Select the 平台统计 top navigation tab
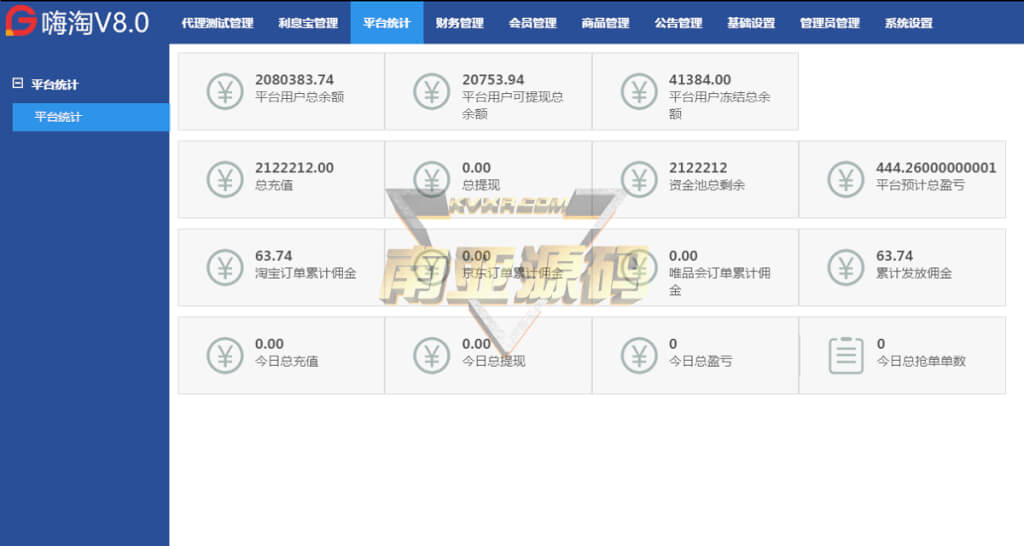 point(387,23)
